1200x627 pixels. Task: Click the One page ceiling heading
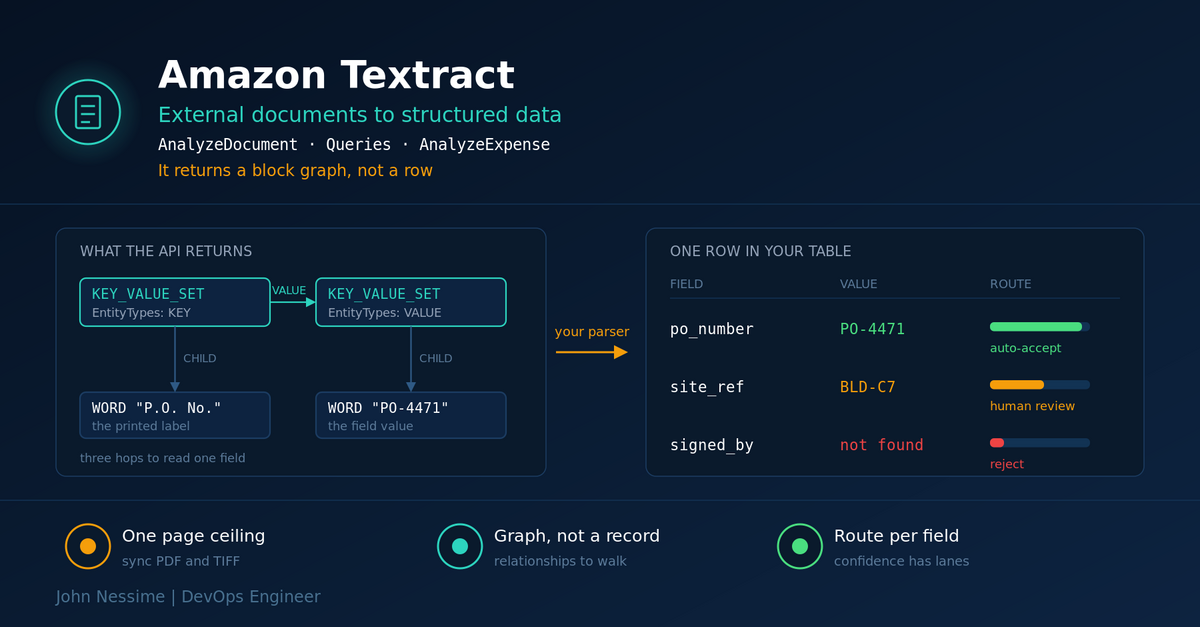pos(194,536)
